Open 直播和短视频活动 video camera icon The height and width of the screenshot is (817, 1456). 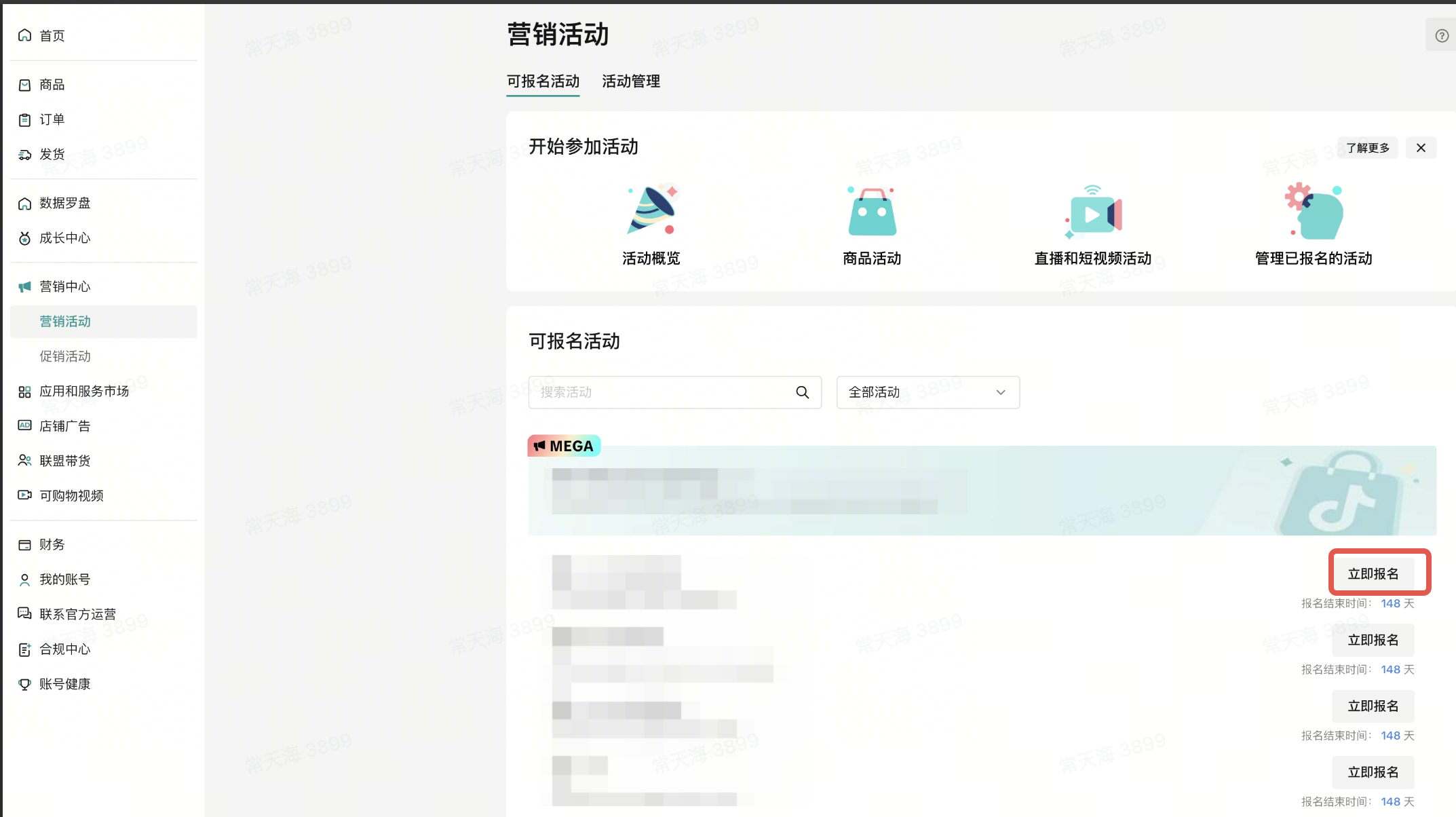coord(1092,212)
